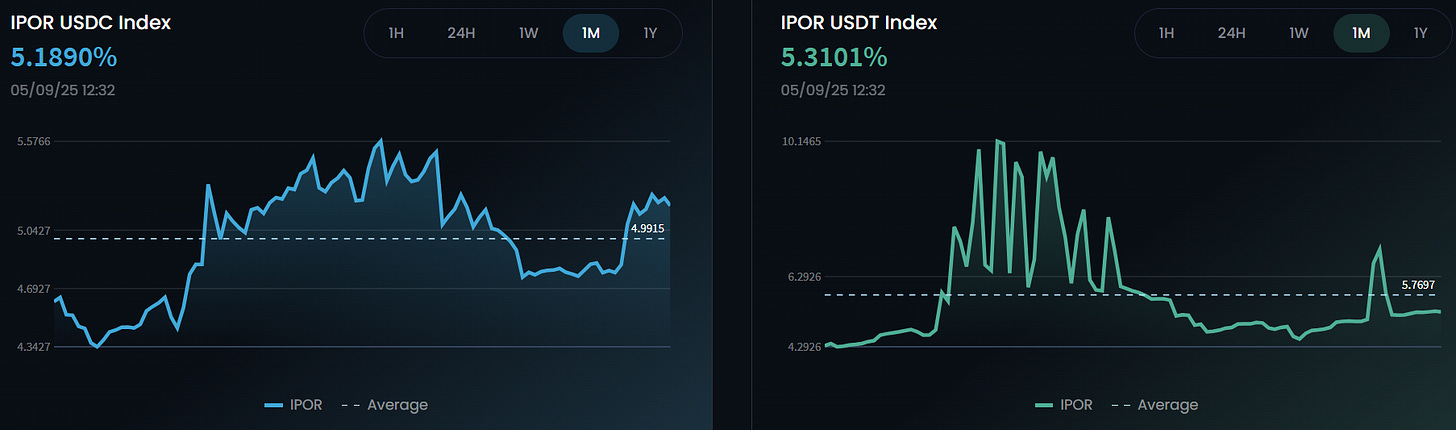Click the 5.7697 average label on USDT chart
1456x430 pixels.
(x=1418, y=285)
